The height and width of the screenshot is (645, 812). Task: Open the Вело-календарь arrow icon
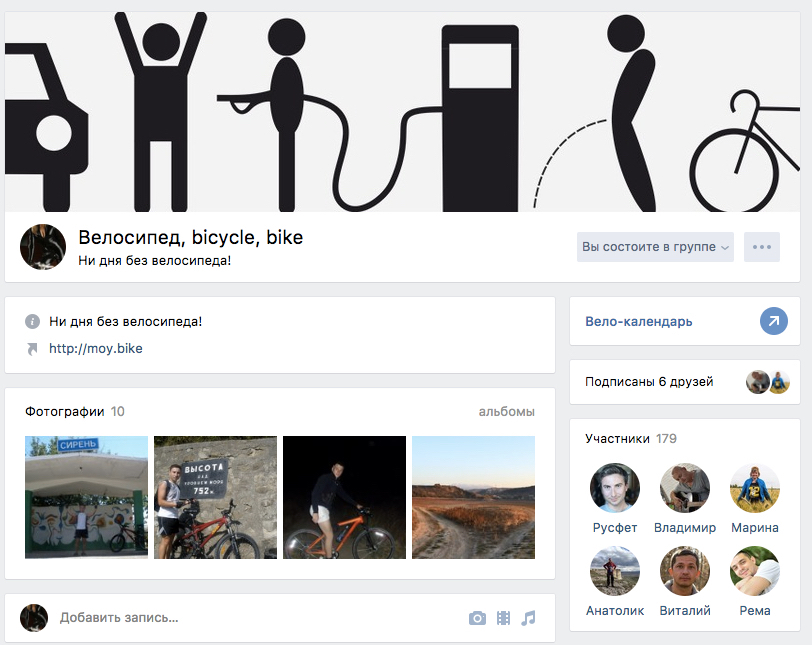point(774,321)
